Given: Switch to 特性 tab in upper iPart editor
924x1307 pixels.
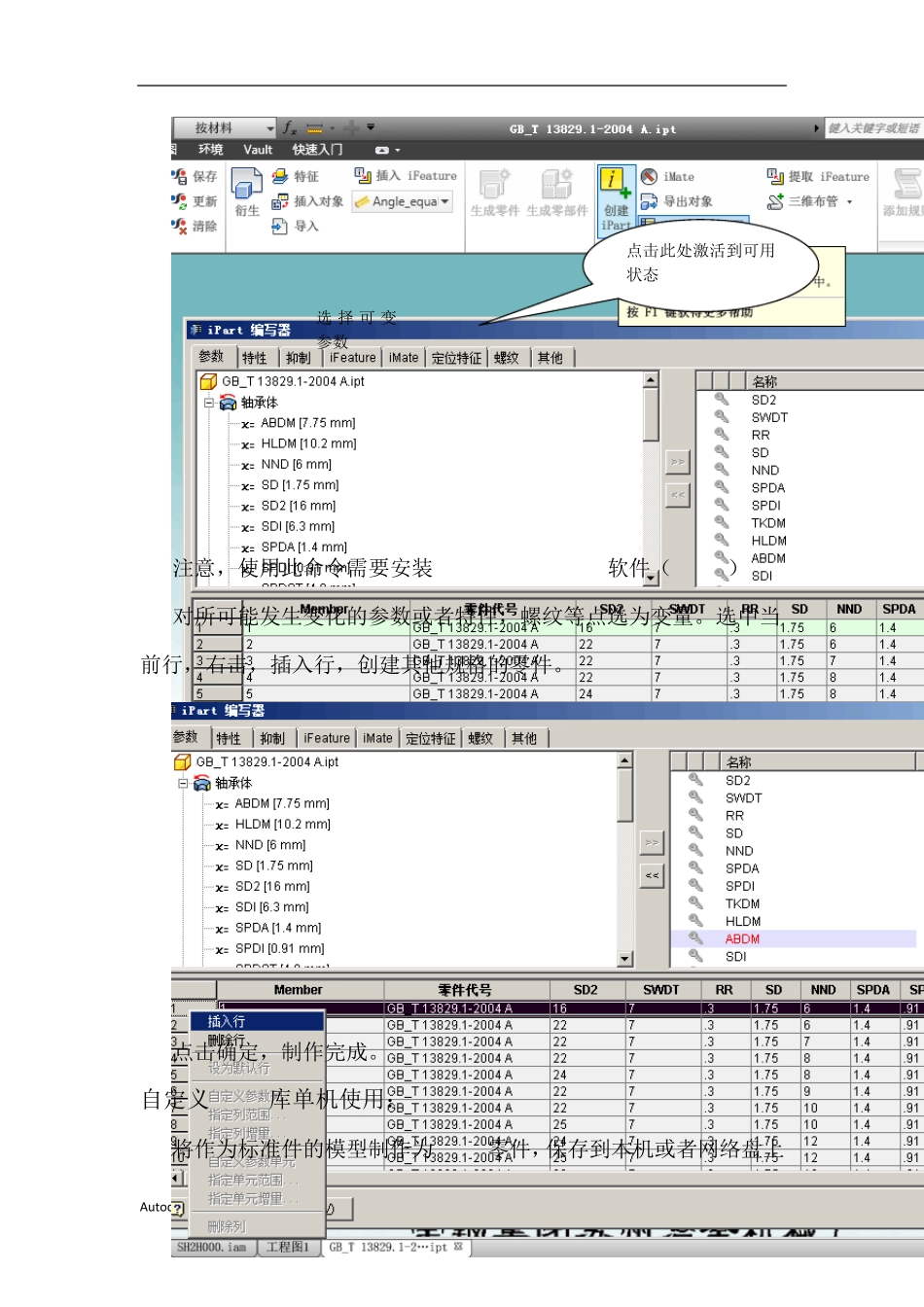Looking at the screenshot, I should (255, 358).
